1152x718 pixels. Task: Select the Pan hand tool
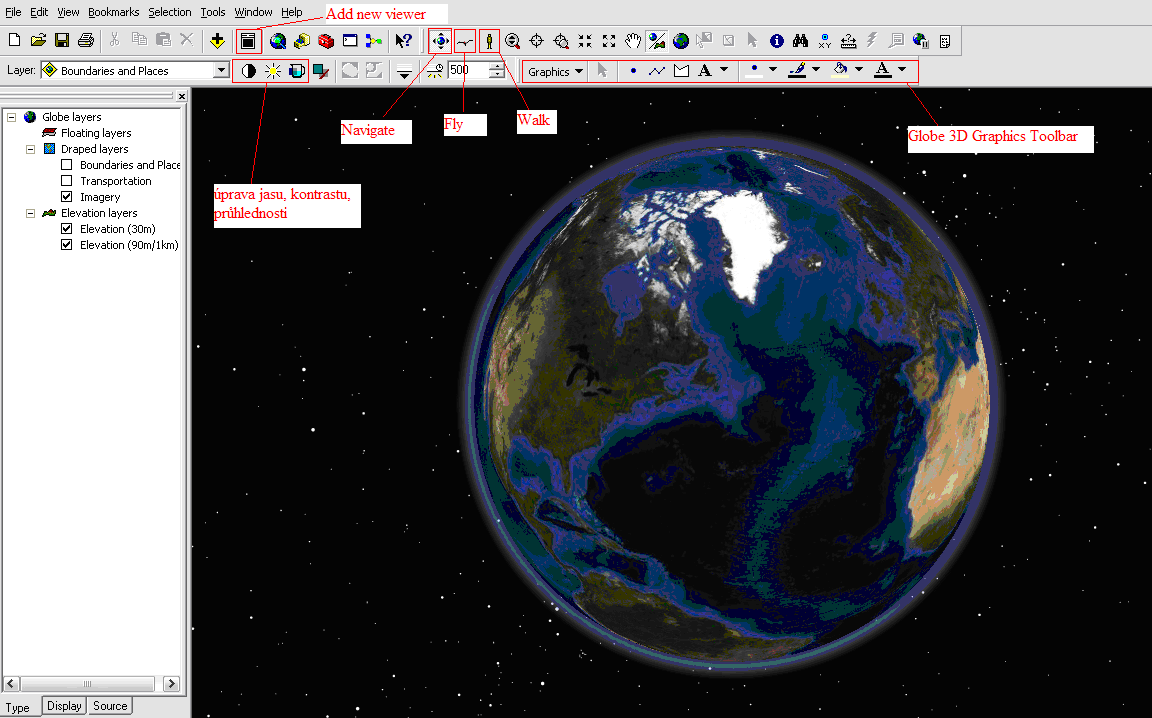(633, 41)
